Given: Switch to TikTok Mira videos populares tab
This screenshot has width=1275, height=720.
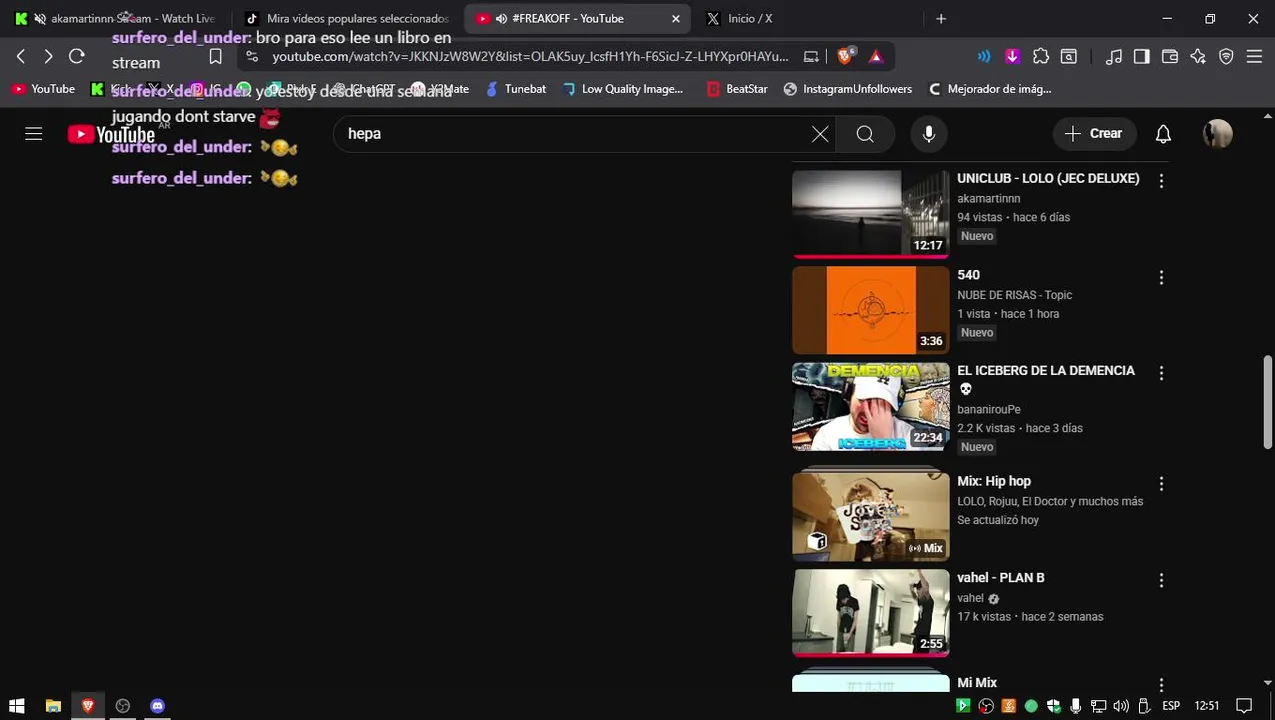Looking at the screenshot, I should pos(348,18).
